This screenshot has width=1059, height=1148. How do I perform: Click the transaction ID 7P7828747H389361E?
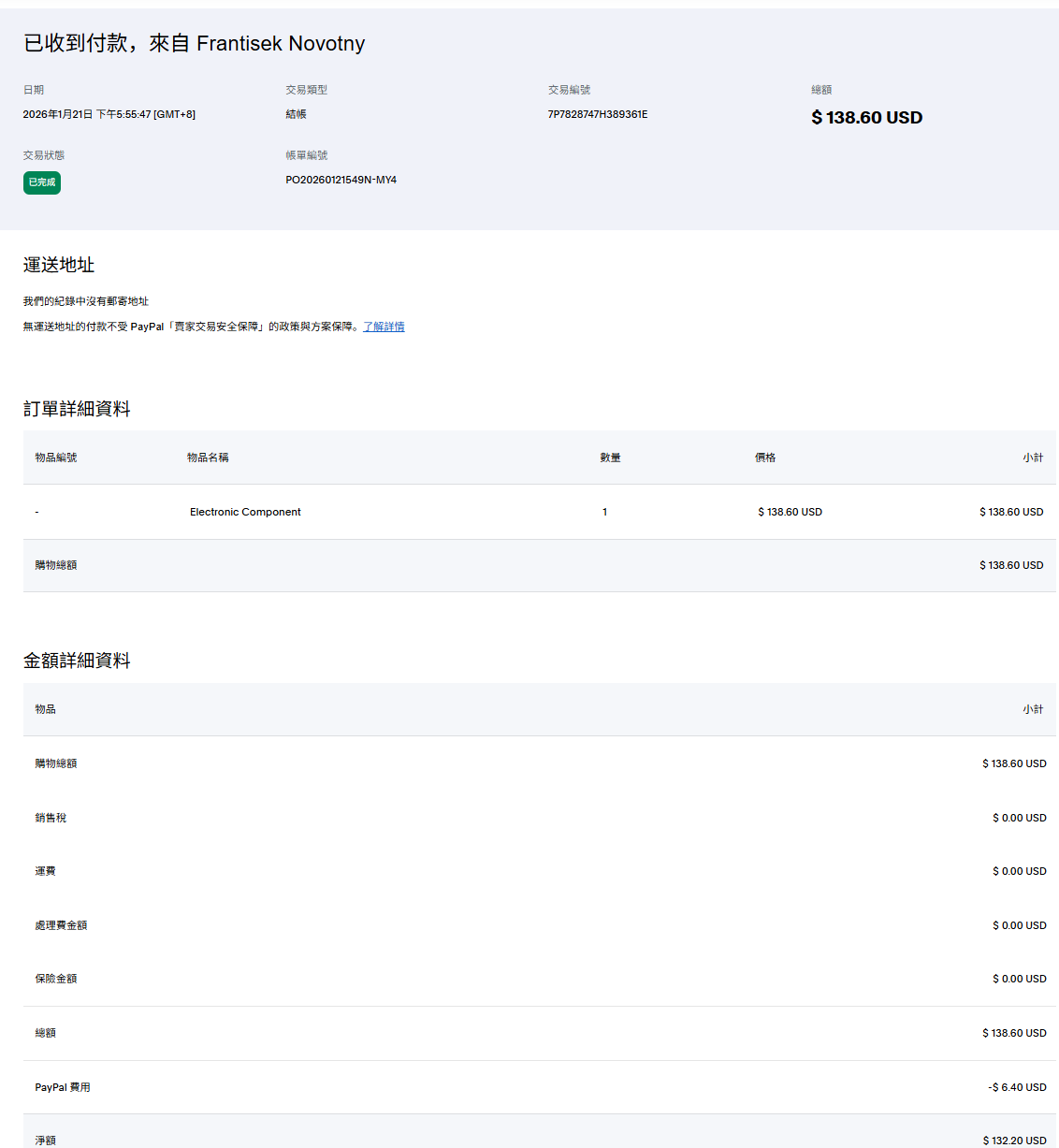coord(597,114)
